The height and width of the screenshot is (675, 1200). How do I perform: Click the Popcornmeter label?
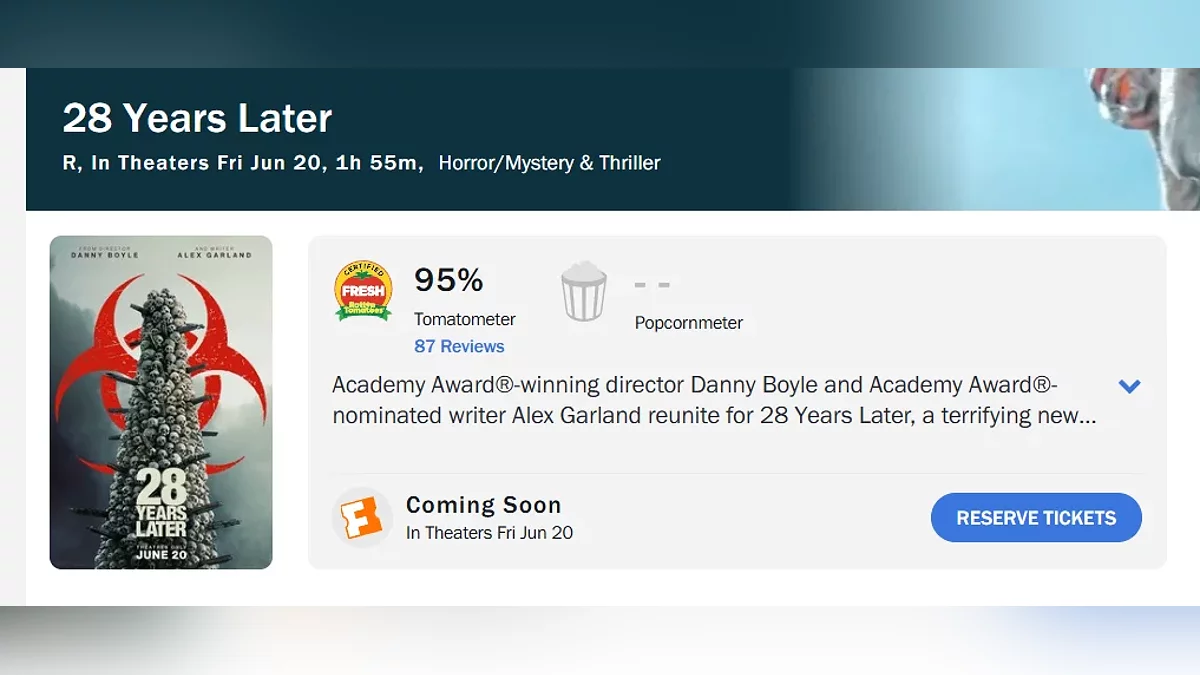(689, 323)
